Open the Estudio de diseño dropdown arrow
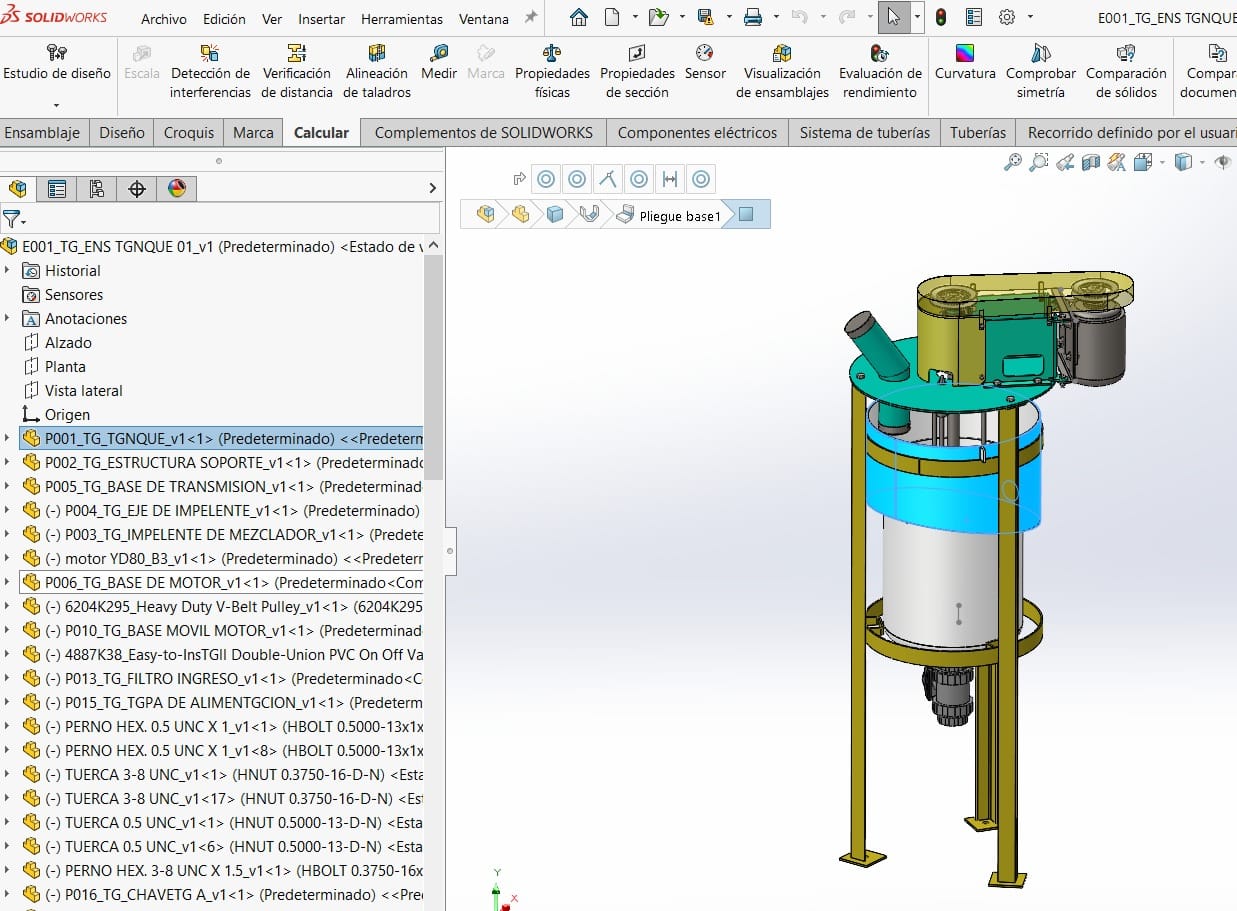 pos(56,105)
